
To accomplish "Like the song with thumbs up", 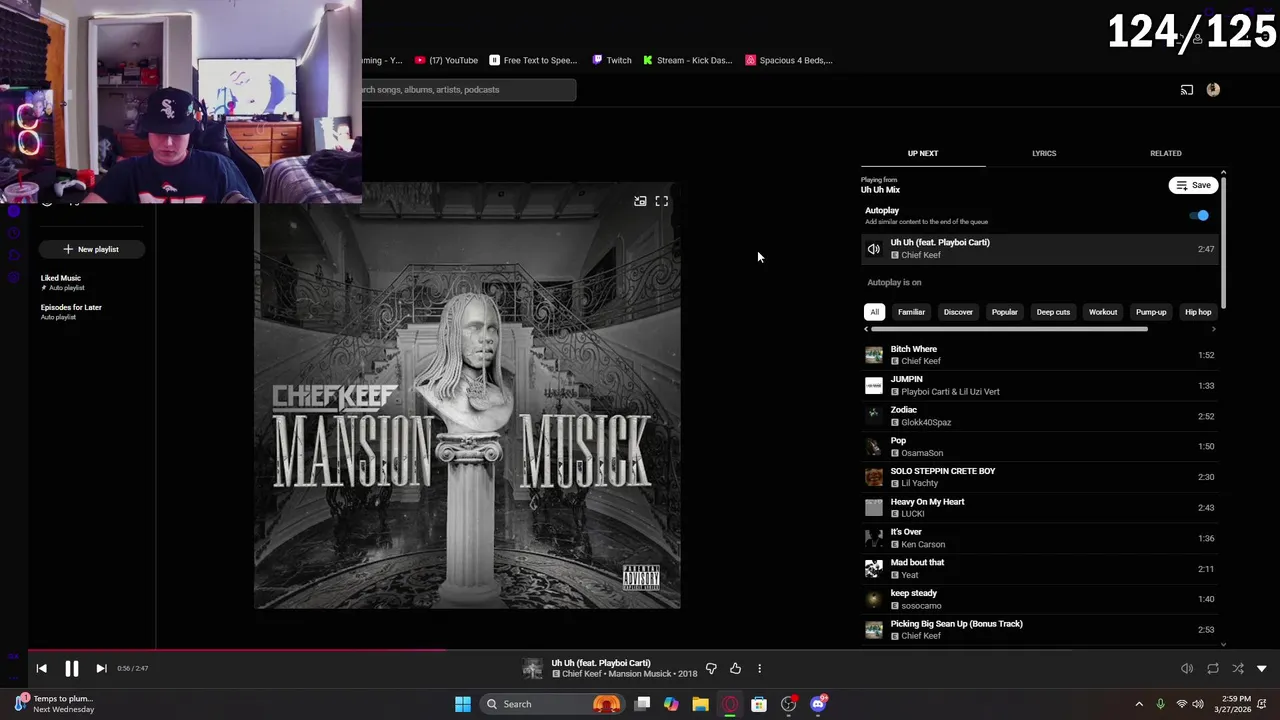I will (735, 668).
